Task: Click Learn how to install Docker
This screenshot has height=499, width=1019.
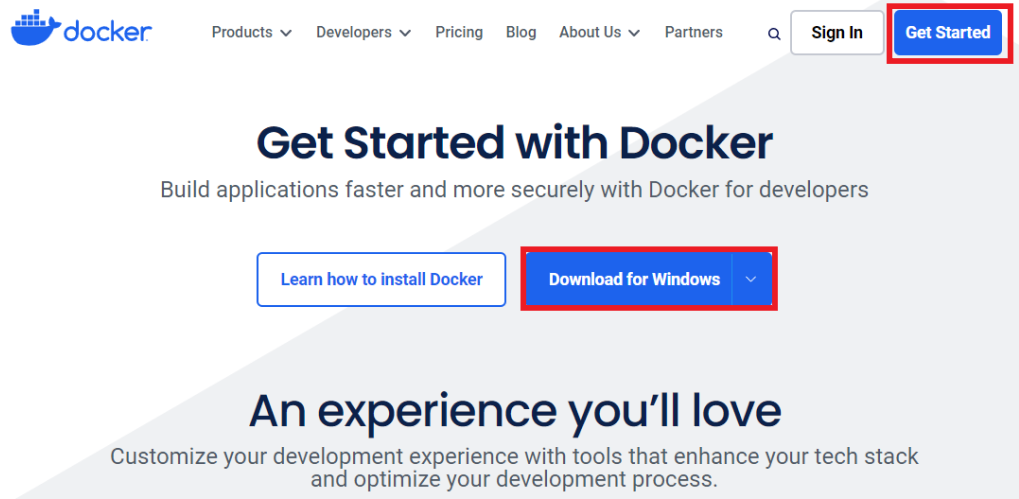Action: click(381, 279)
